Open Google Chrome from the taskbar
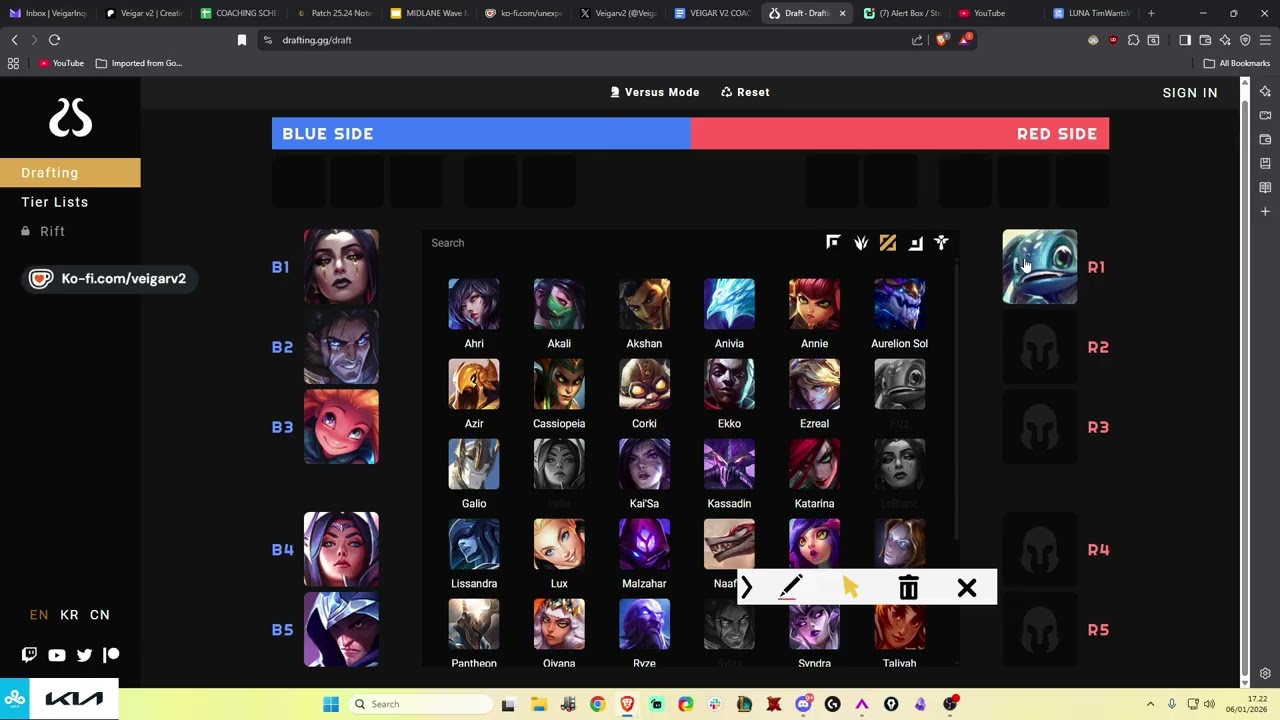The width and height of the screenshot is (1280, 720). click(597, 704)
